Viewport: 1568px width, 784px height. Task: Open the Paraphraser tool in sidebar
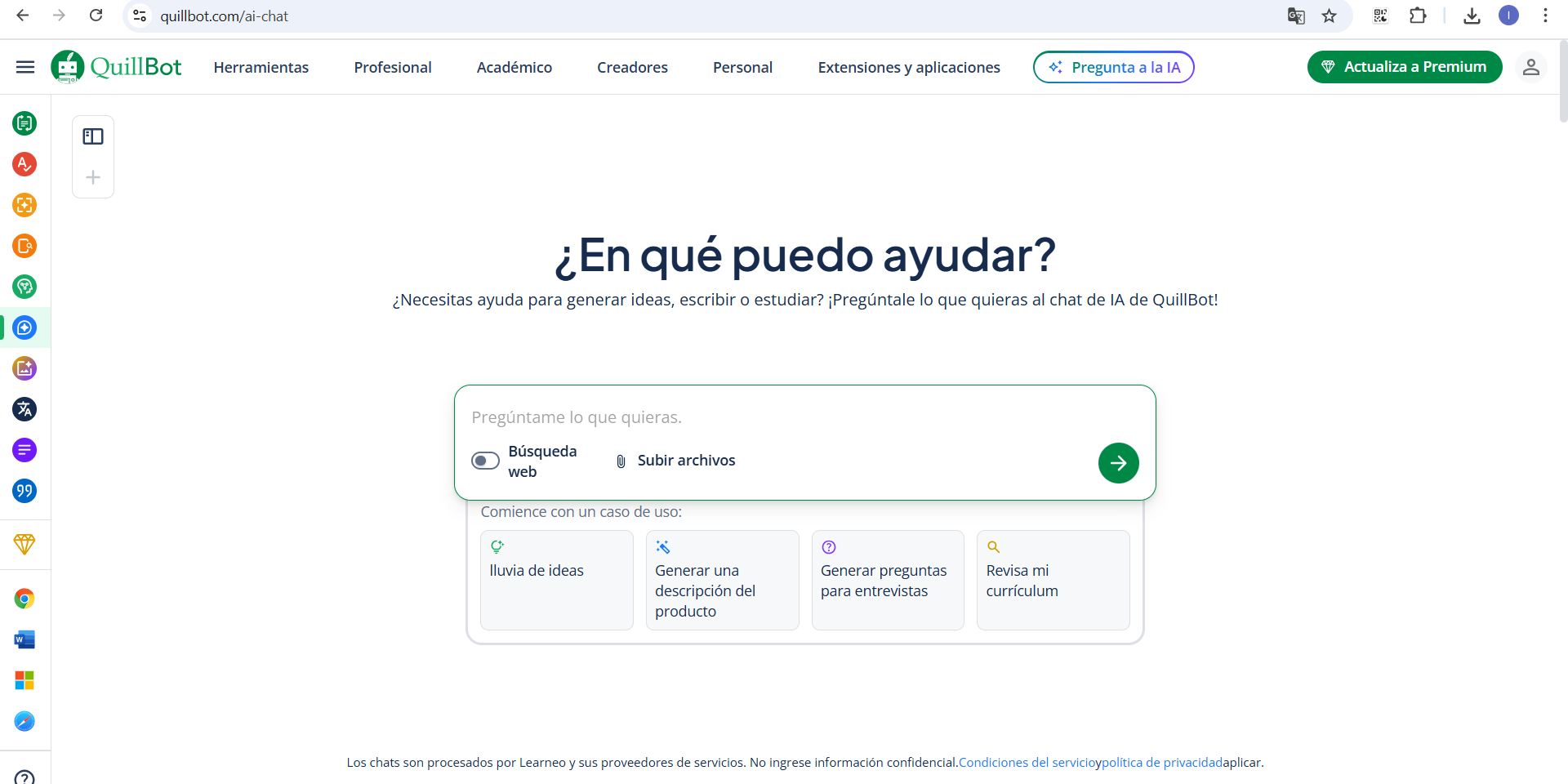pos(24,123)
